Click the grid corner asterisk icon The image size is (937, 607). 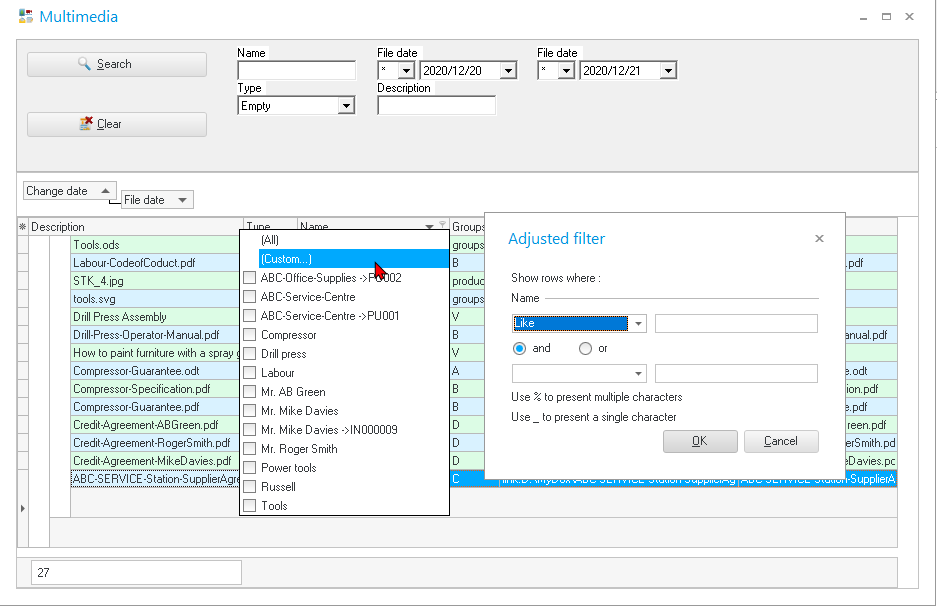point(23,227)
